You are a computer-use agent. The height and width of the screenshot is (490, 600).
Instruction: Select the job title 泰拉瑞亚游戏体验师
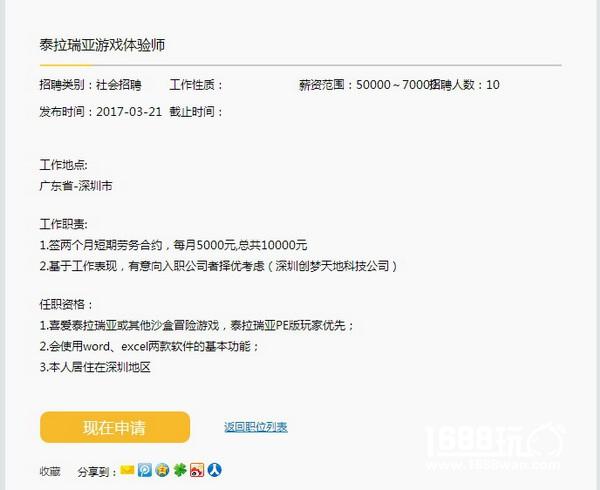(102, 45)
